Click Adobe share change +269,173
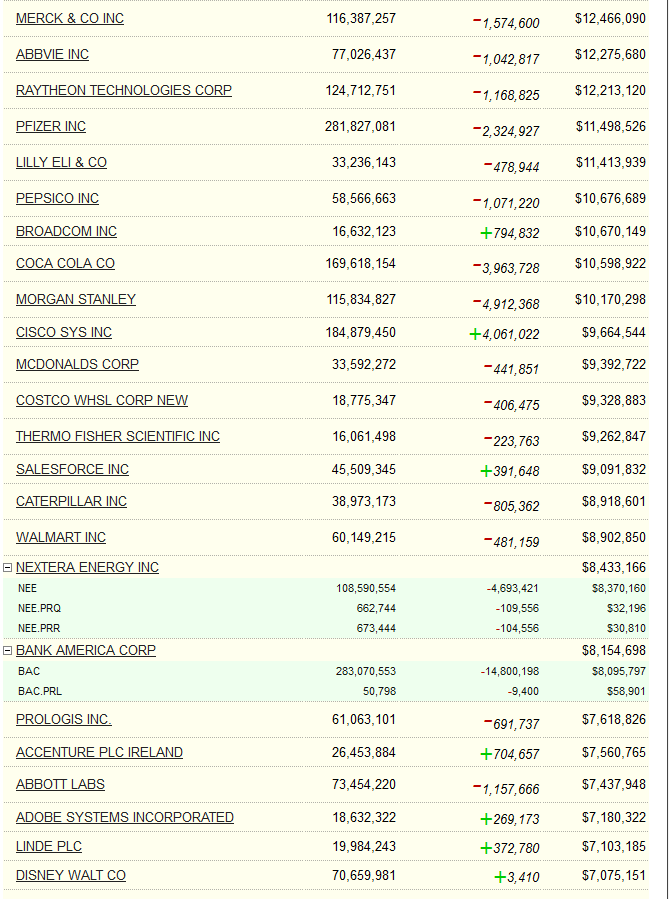This screenshot has height=899, width=669. coord(510,819)
